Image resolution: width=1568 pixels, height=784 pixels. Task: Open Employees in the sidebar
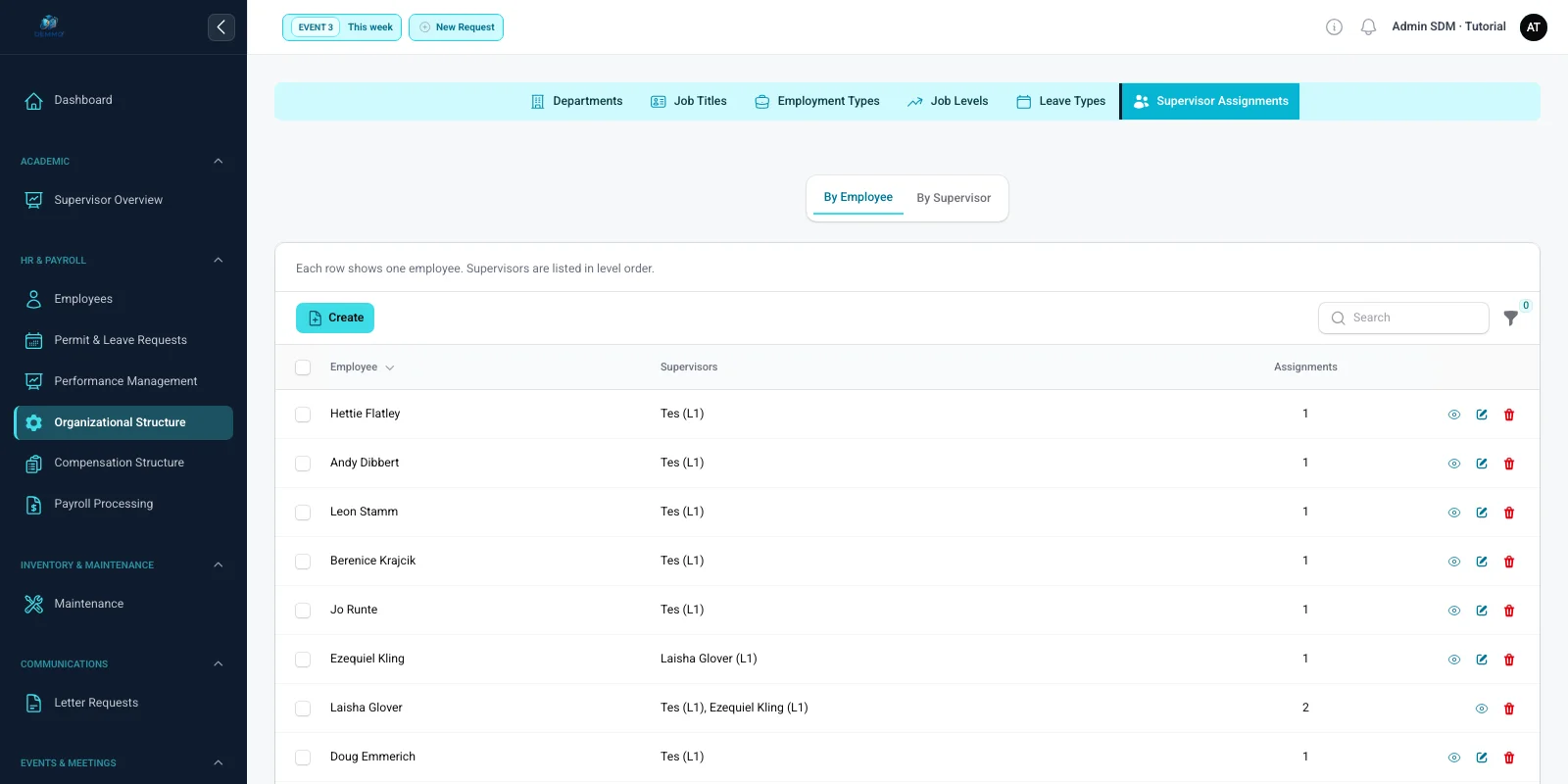coord(123,299)
